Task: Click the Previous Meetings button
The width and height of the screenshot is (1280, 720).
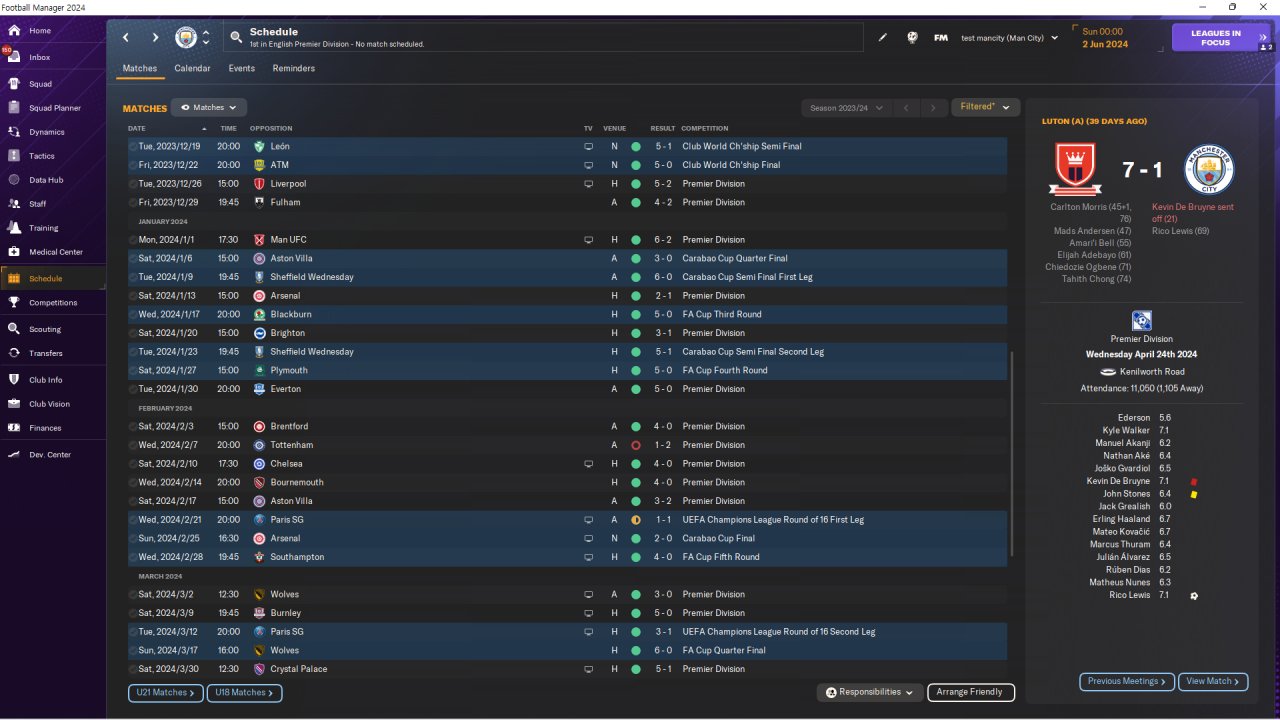Action: [1126, 682]
